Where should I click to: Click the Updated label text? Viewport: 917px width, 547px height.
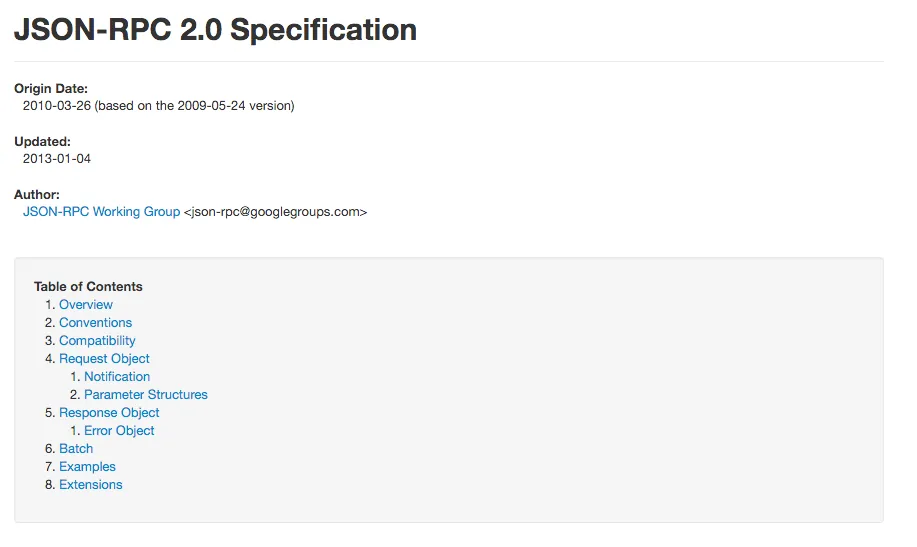42,142
